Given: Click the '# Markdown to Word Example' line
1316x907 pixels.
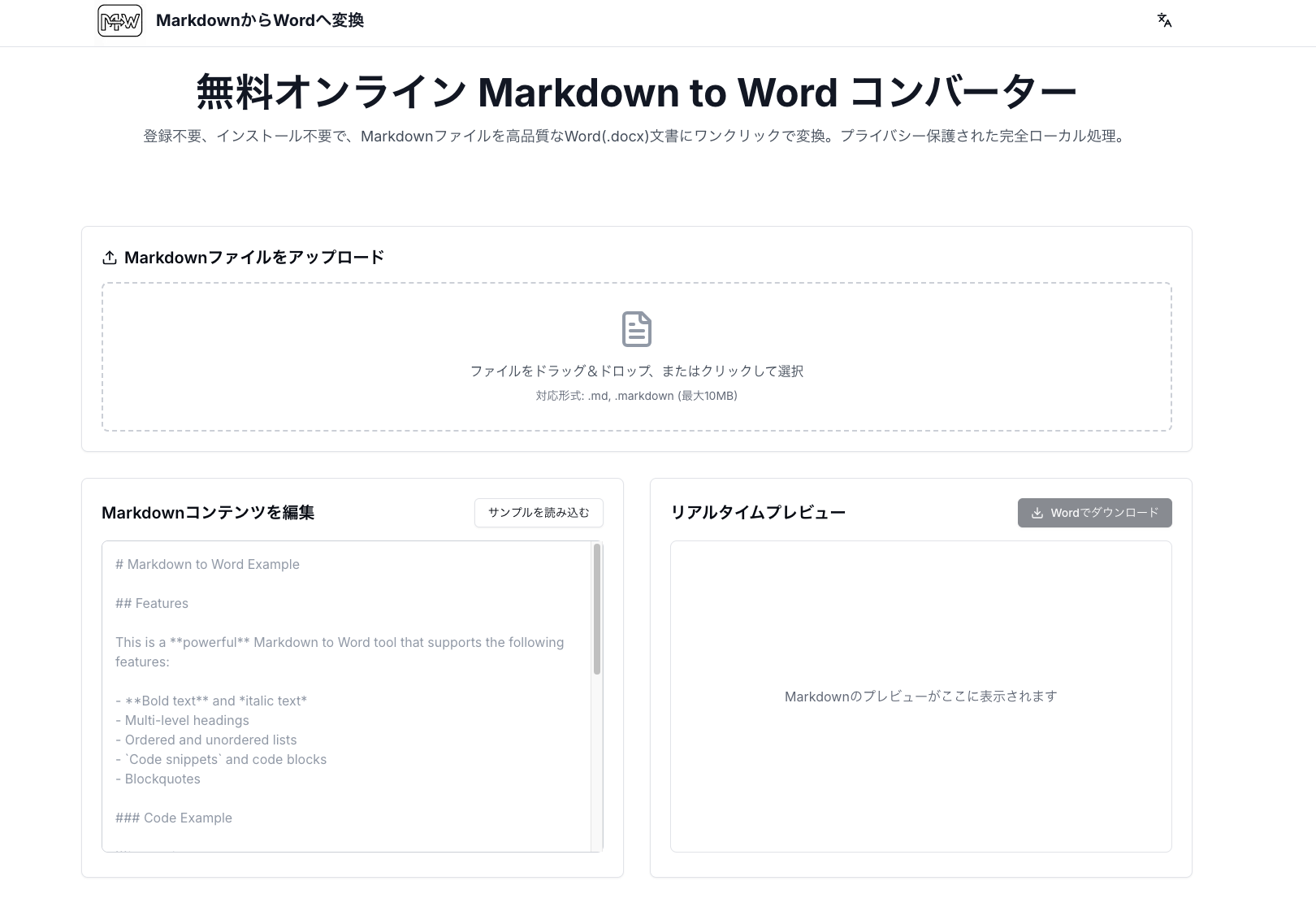Looking at the screenshot, I should [x=207, y=564].
